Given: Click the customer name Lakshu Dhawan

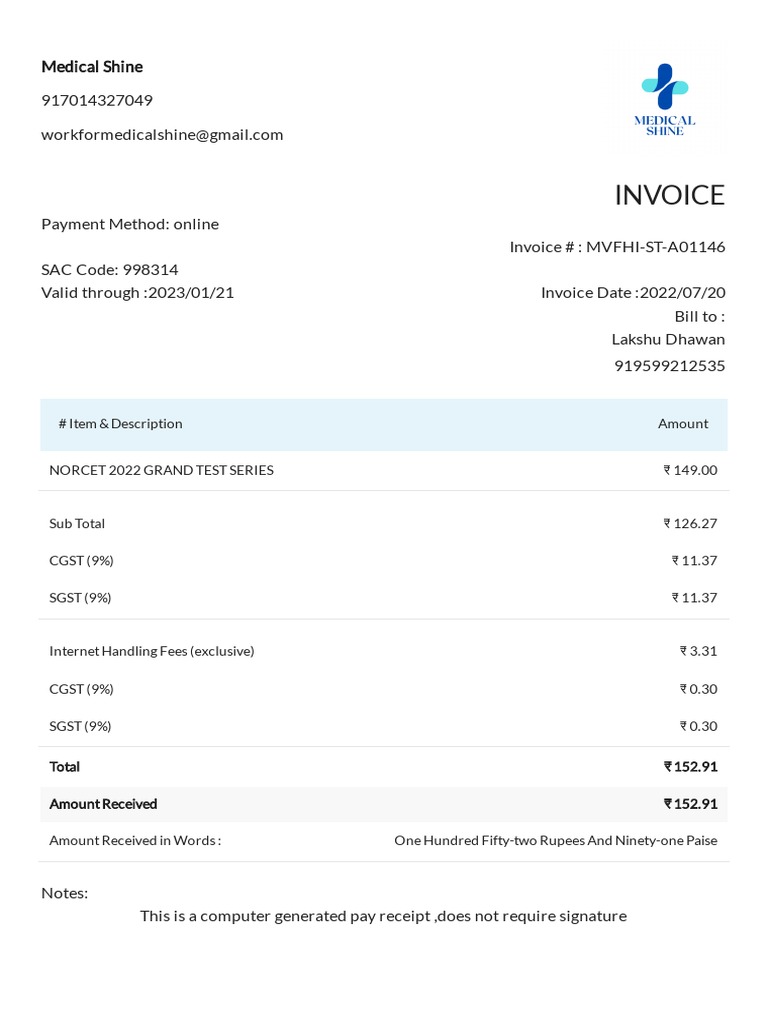Looking at the screenshot, I should 668,339.
